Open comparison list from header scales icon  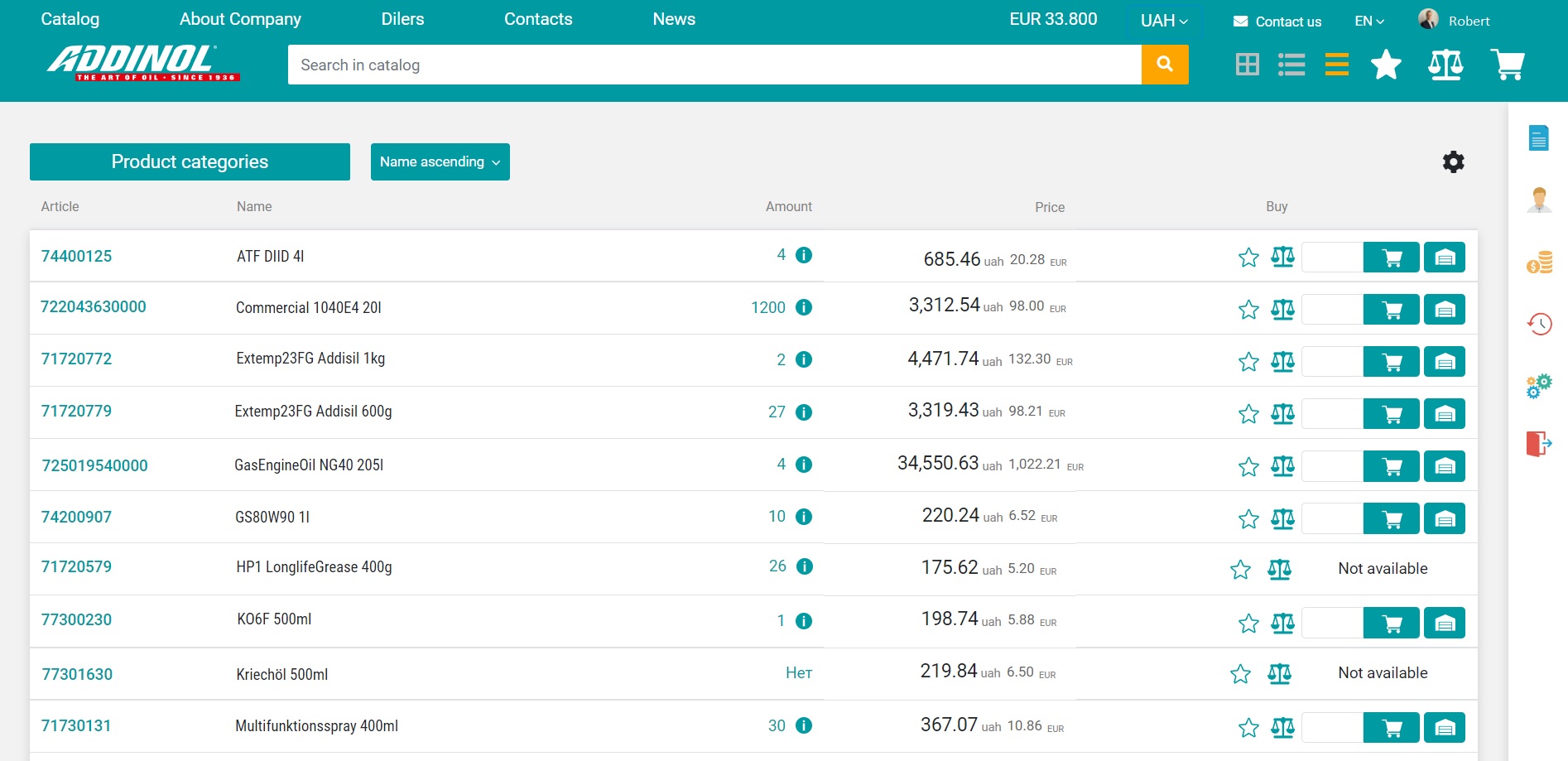[x=1445, y=65]
